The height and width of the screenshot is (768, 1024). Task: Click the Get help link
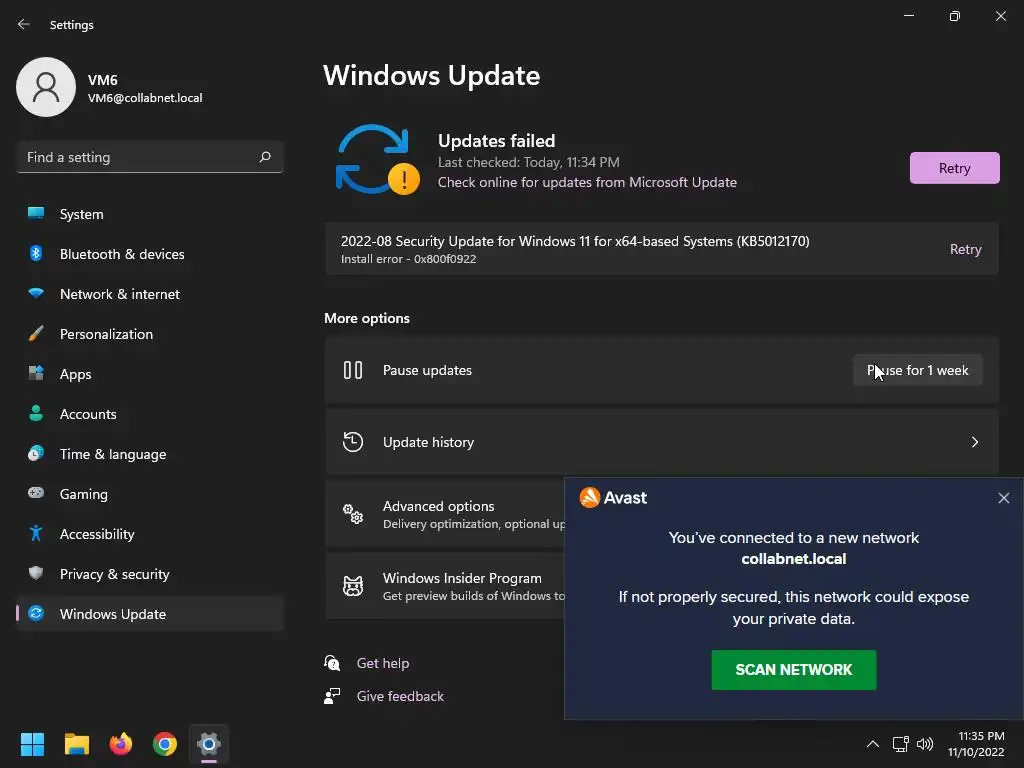tap(383, 663)
